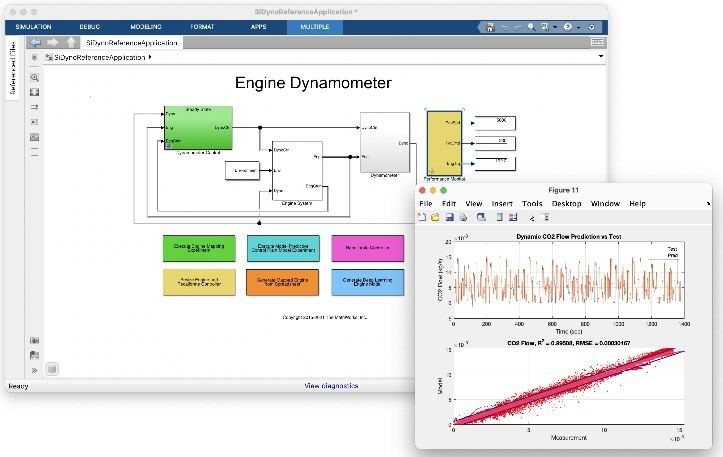Open the MULTIPLE ribbon tab
Screen dimensions: 723x457
315,27
